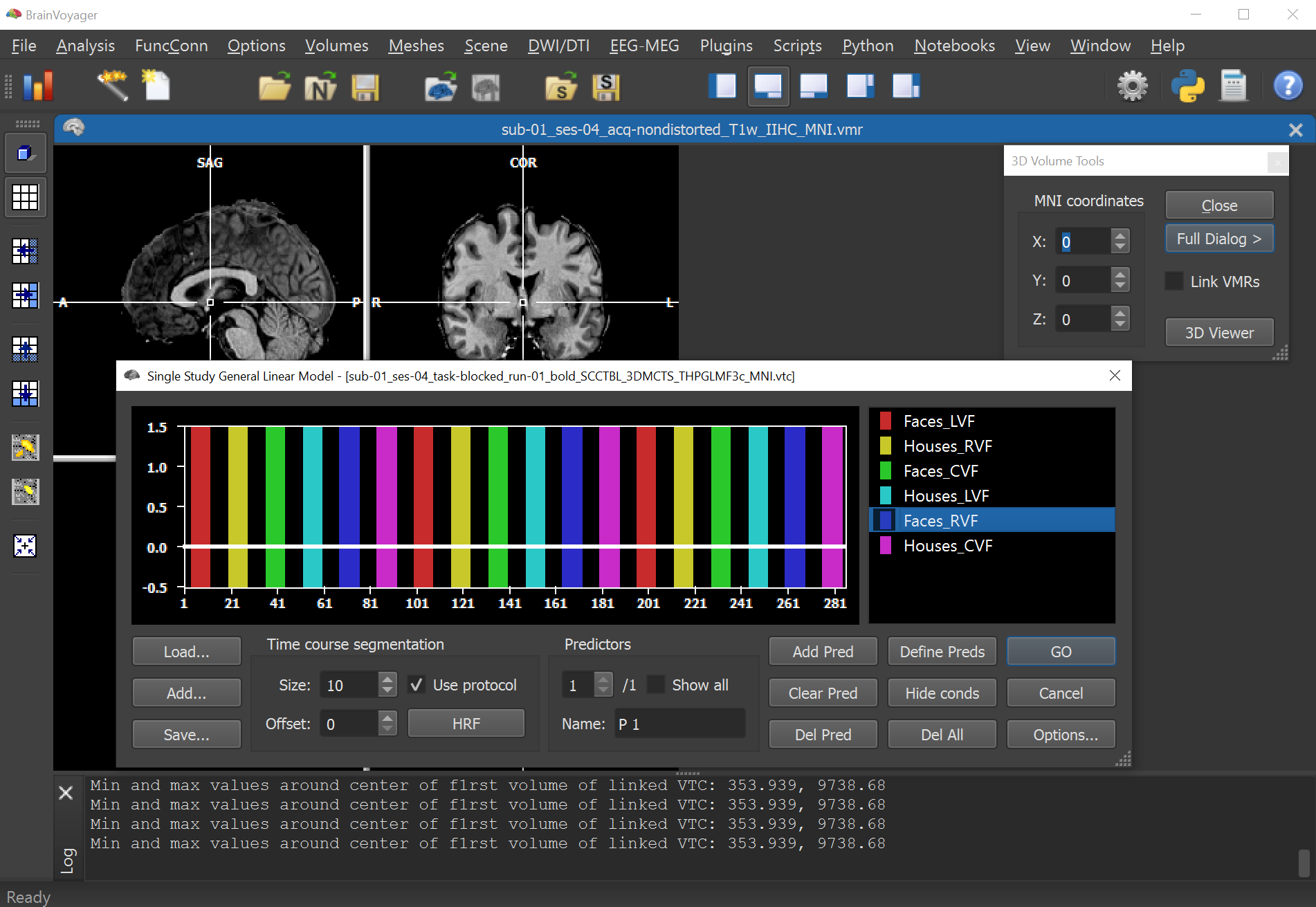This screenshot has height=907, width=1316.
Task: Click the grid view icon in sidebar
Action: click(x=26, y=198)
